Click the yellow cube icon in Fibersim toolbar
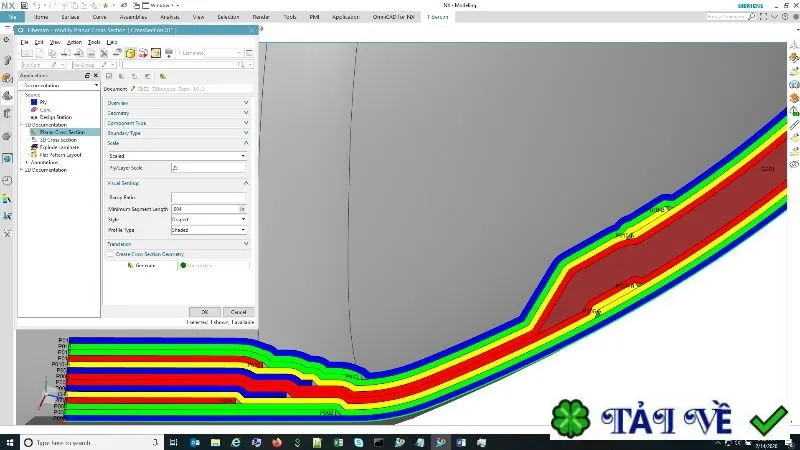Viewport: 800px width, 450px height. [x=130, y=53]
